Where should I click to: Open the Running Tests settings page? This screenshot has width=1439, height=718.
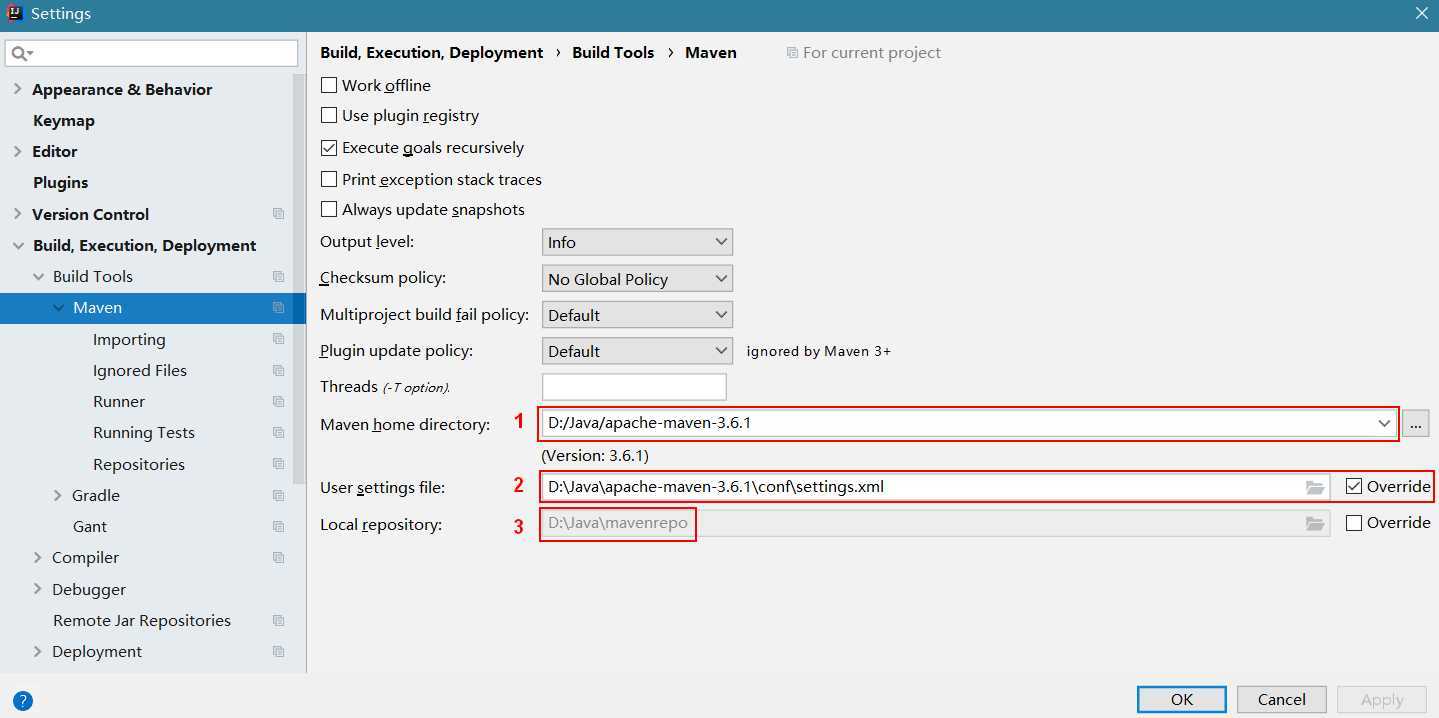tap(144, 432)
